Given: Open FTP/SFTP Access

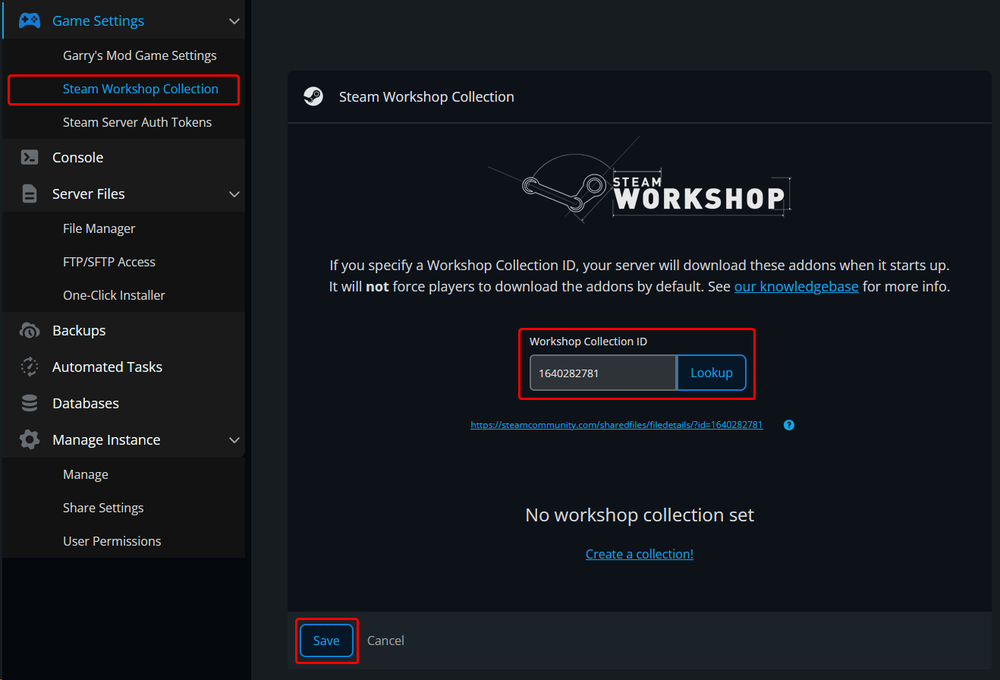Looking at the screenshot, I should click(x=109, y=262).
